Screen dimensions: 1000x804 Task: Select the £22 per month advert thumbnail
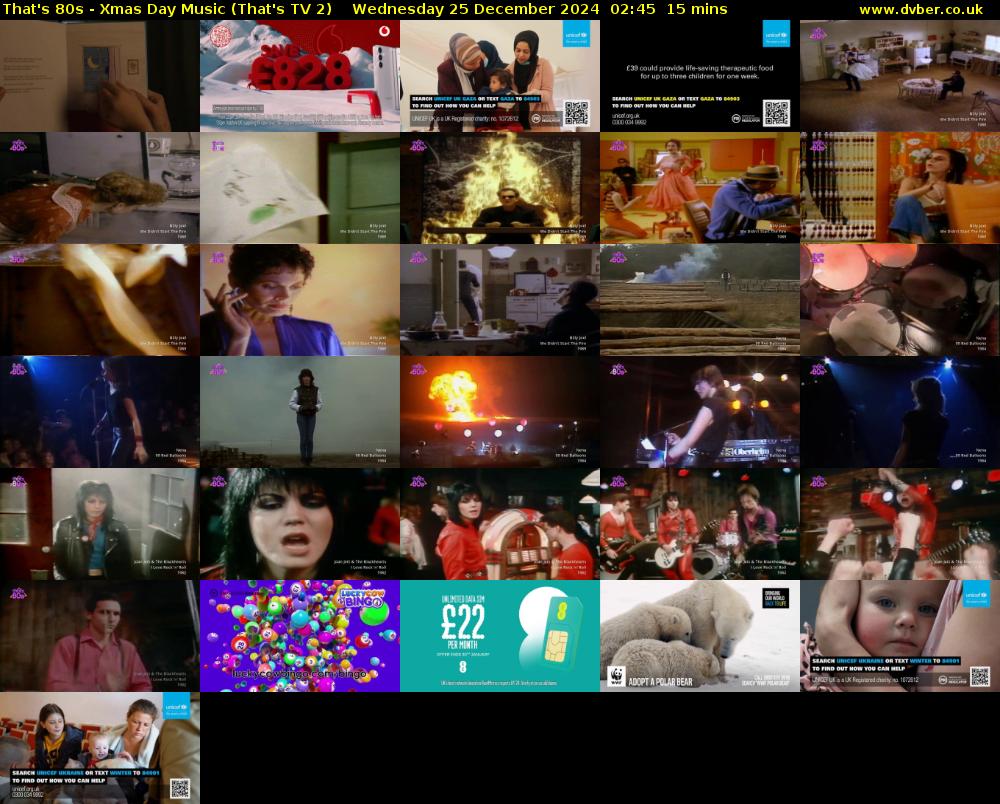[x=500, y=636]
